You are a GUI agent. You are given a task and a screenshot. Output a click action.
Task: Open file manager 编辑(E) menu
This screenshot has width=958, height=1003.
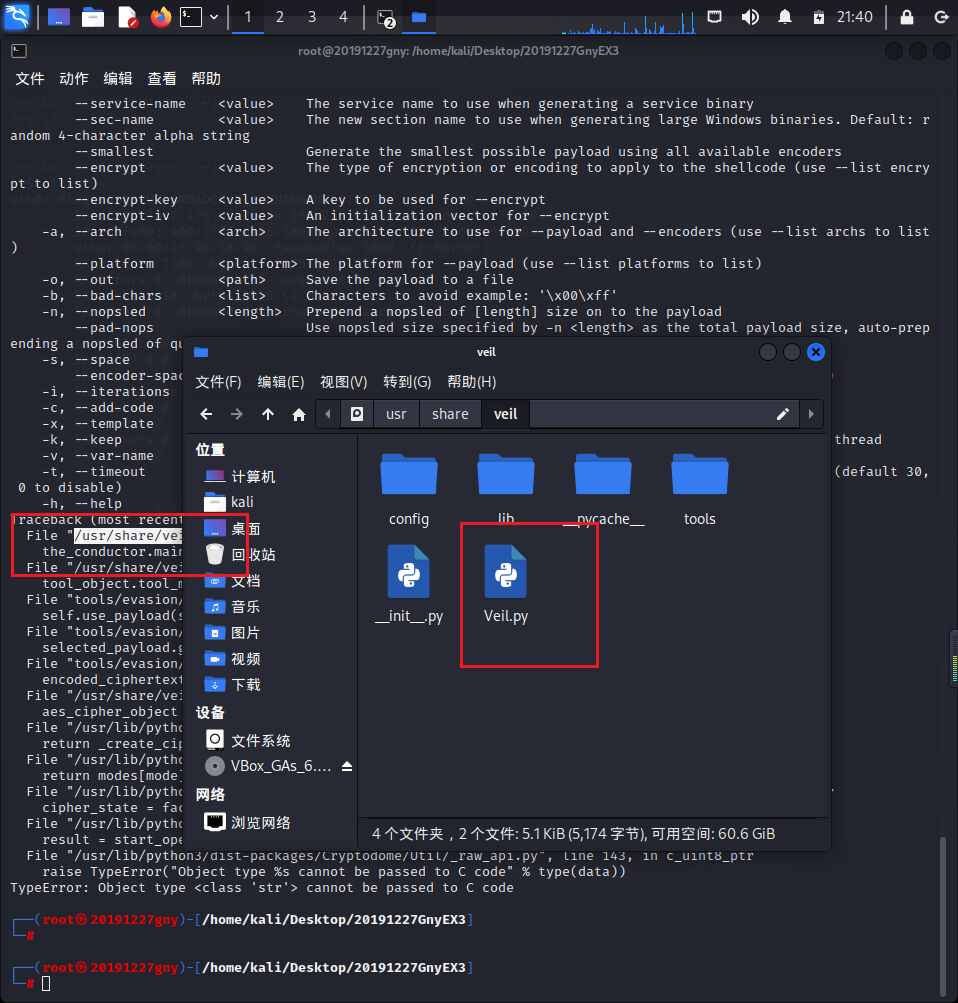(281, 382)
